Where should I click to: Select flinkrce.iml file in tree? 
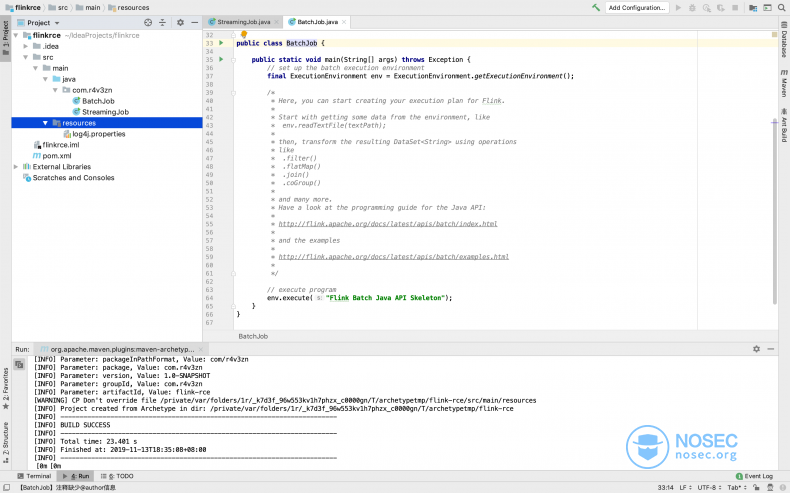pos(56,145)
